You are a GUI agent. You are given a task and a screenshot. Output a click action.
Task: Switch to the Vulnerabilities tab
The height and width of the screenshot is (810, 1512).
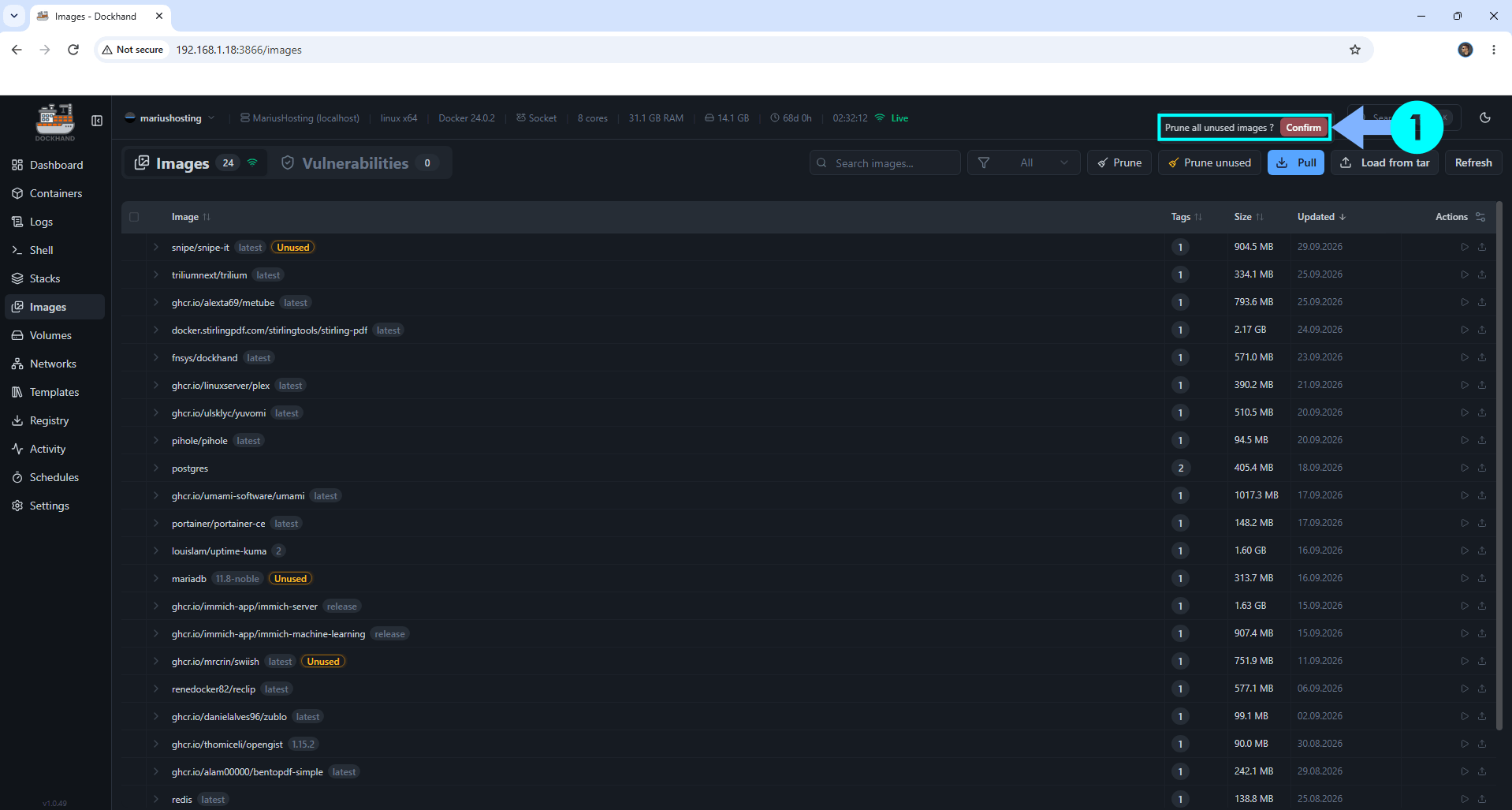coord(359,162)
